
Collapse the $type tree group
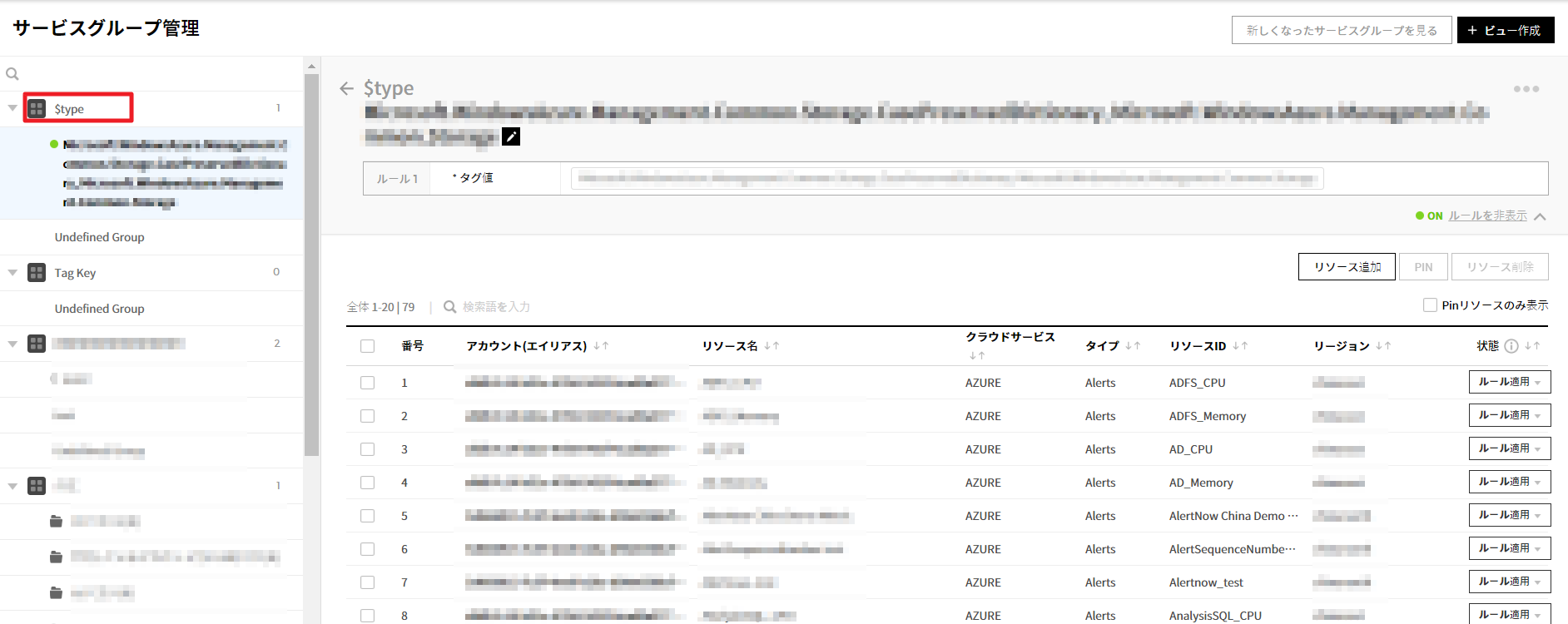(12, 108)
